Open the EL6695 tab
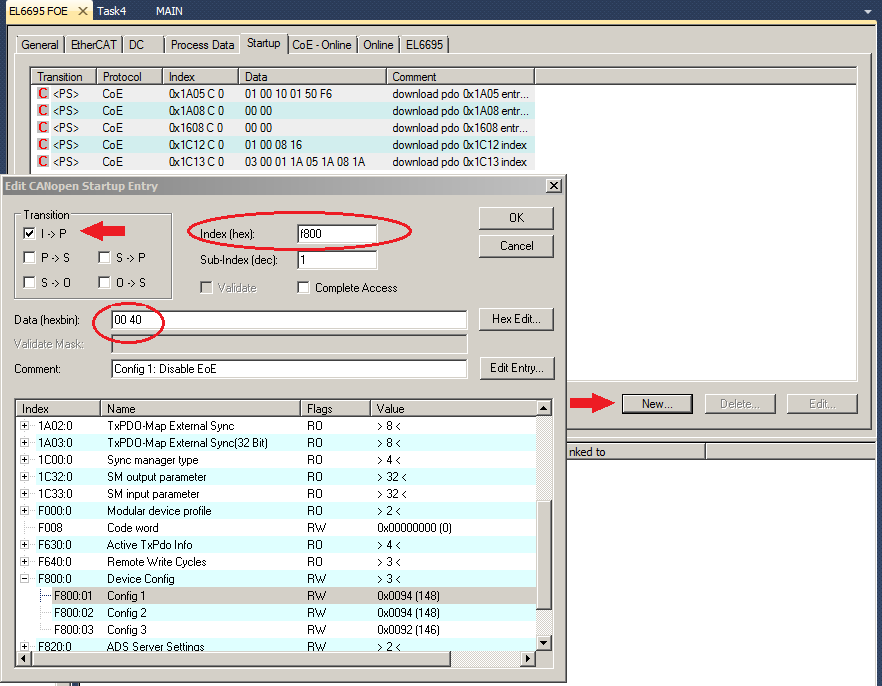 pos(424,45)
